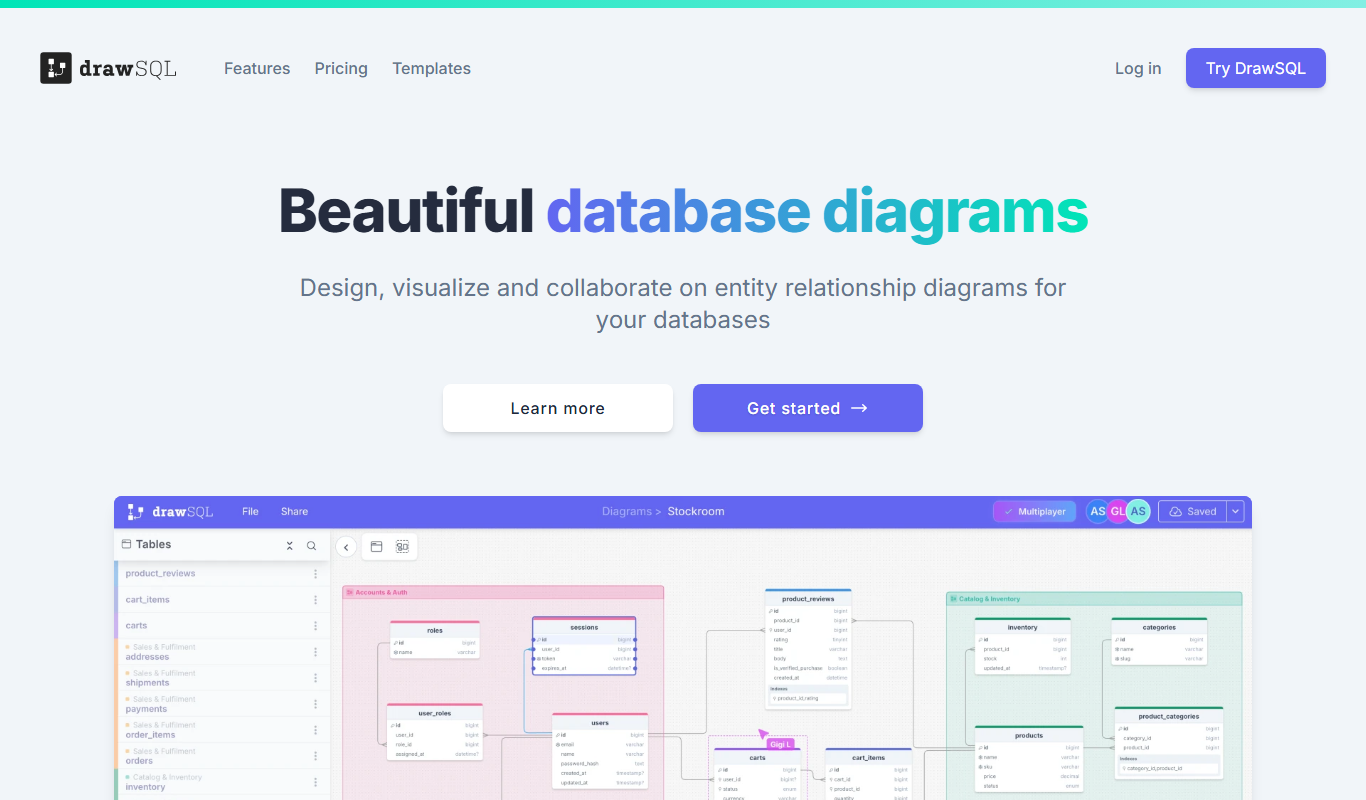This screenshot has width=1366, height=800.
Task: Click the Tables panel icon
Action: (127, 545)
